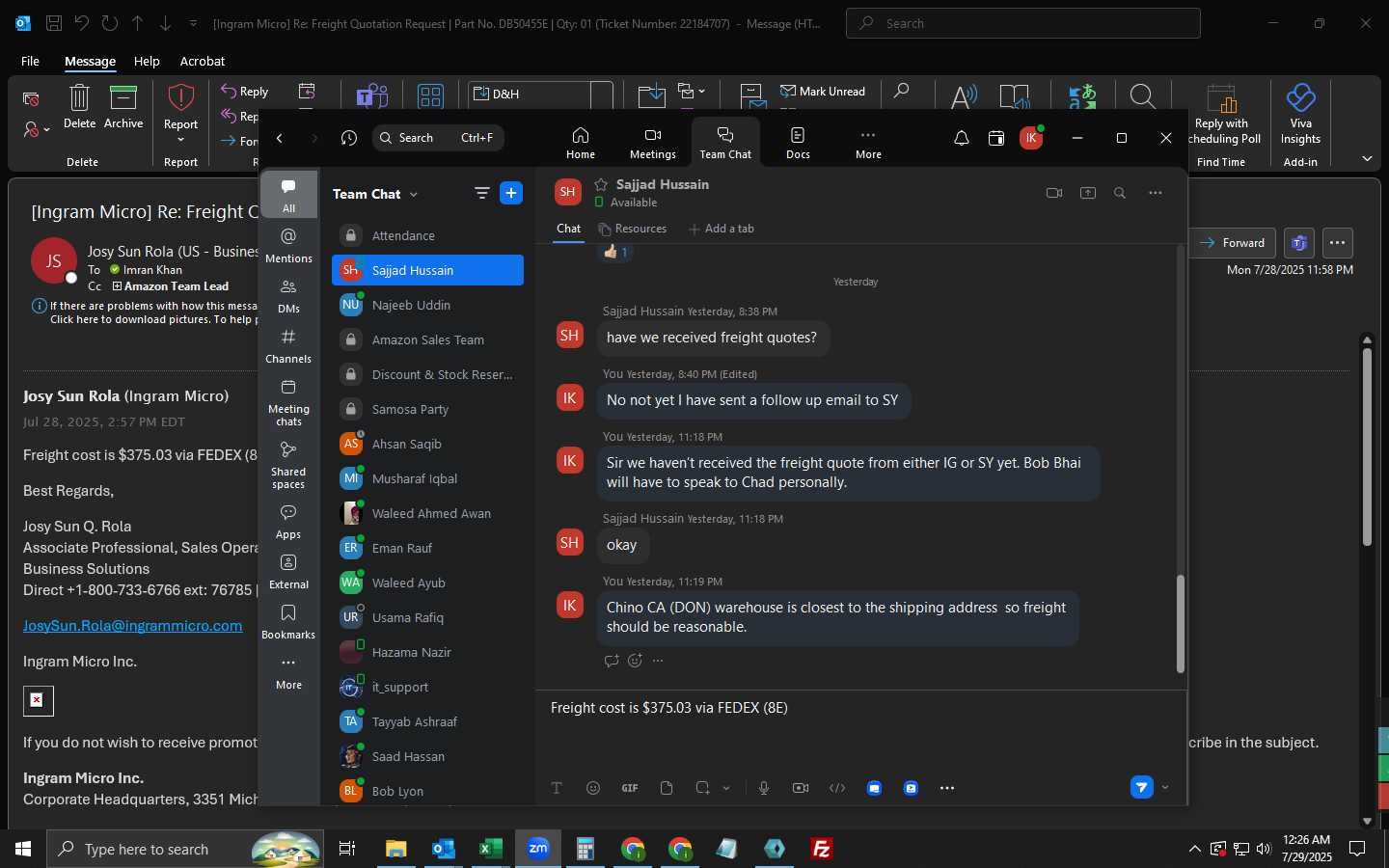Open Meeting chats in Zoom sidebar
1389x868 pixels.
[288, 402]
